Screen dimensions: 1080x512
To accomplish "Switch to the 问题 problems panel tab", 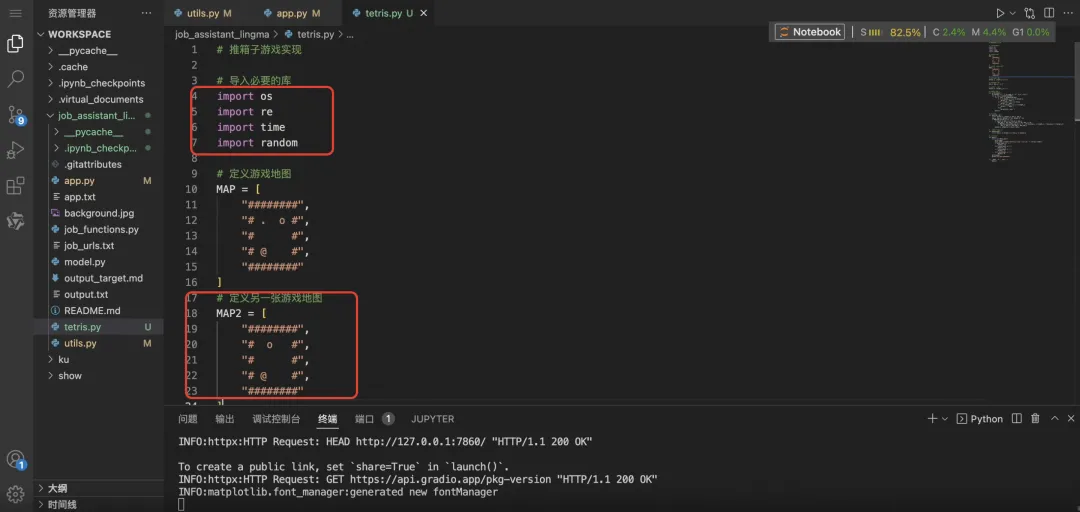I will (x=187, y=419).
